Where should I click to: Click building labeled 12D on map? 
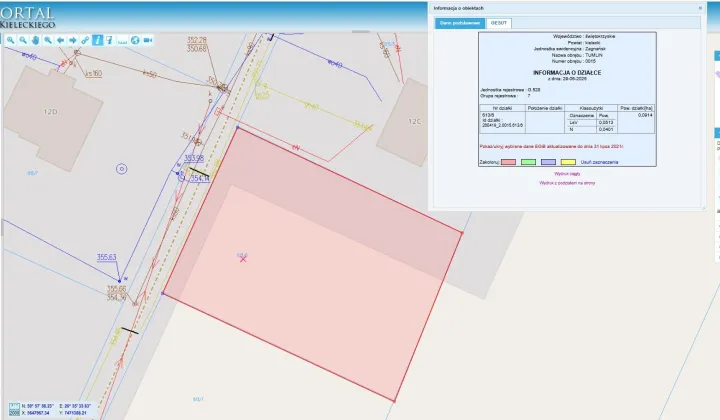click(x=51, y=117)
